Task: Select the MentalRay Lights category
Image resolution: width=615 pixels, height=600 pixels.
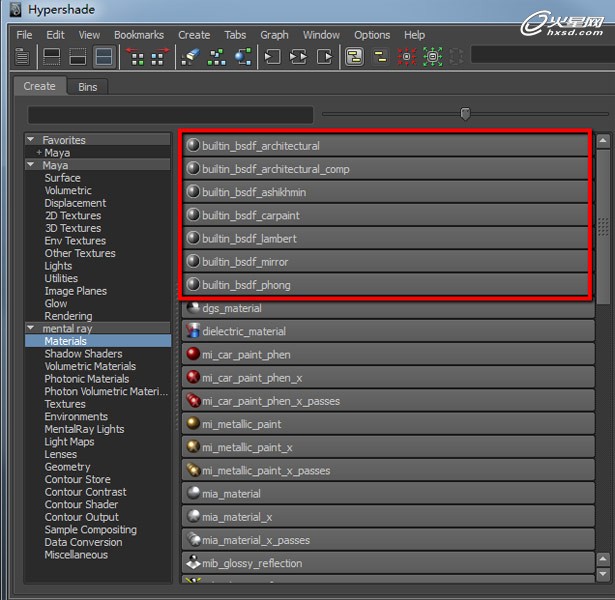Action: (x=84, y=429)
